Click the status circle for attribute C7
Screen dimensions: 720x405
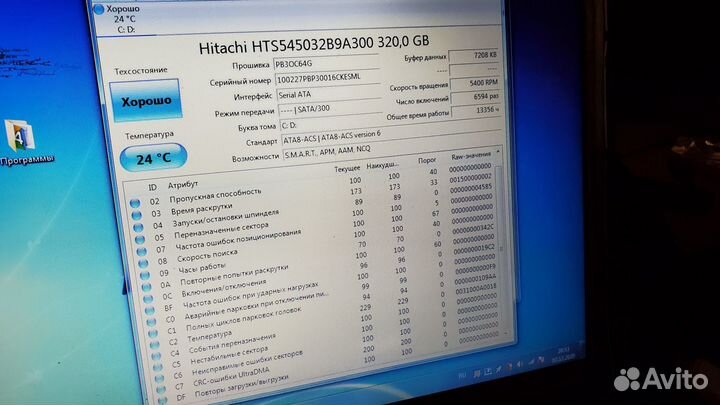pyautogui.click(x=161, y=389)
